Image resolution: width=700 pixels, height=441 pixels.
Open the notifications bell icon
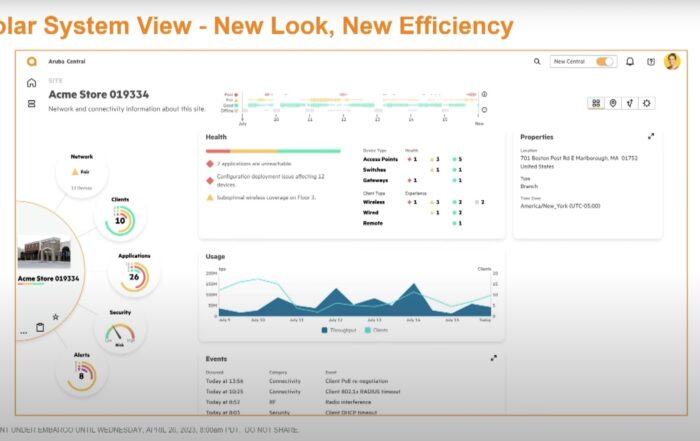630,62
